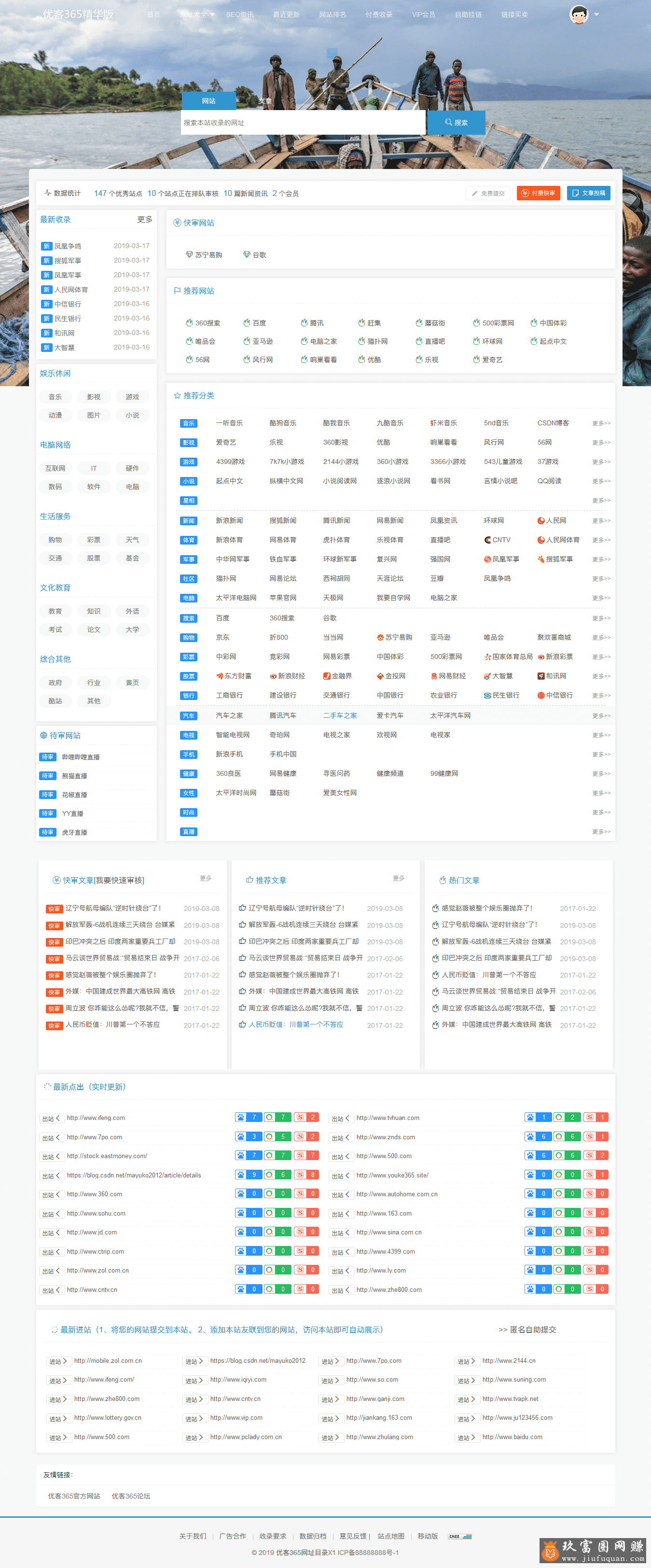
Task: Open 更多 in the 推荐文章 panel
Action: point(399,878)
